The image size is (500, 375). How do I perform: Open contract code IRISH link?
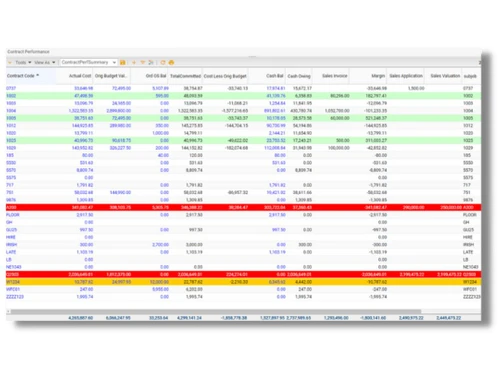(11, 245)
